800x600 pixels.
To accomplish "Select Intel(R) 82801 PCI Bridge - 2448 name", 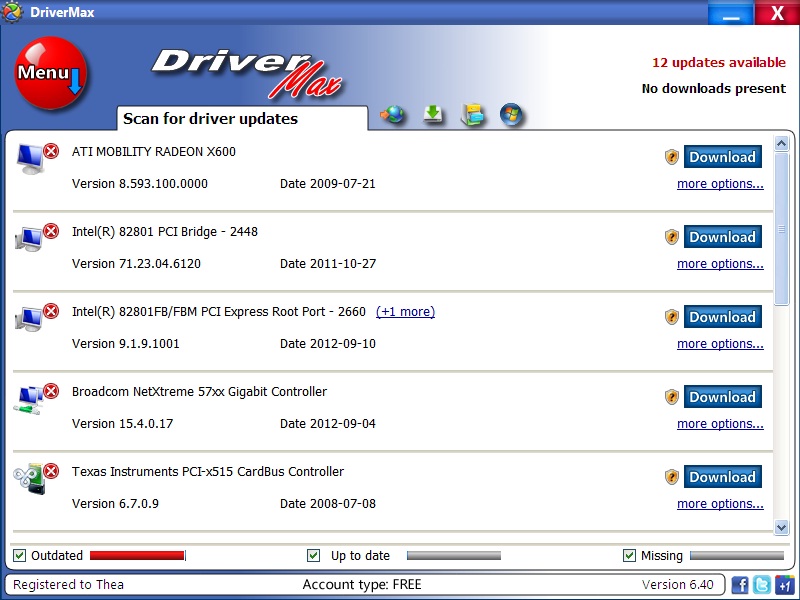I will point(165,232).
